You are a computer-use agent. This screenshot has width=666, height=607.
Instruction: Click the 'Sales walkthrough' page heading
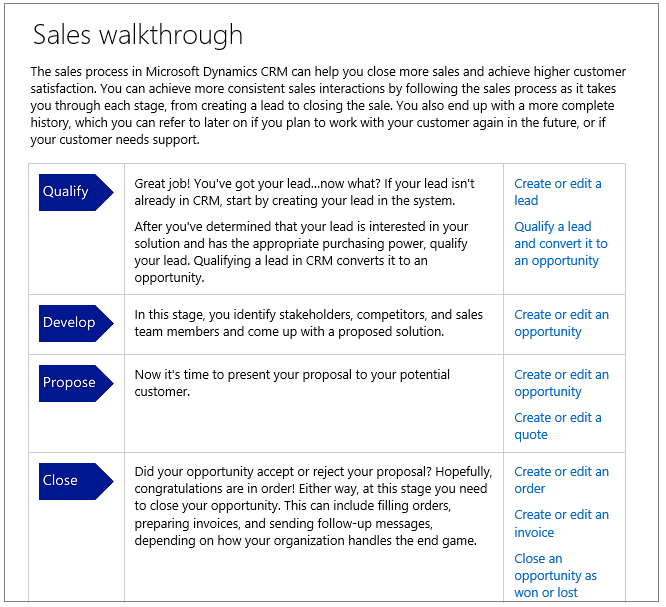(x=138, y=35)
